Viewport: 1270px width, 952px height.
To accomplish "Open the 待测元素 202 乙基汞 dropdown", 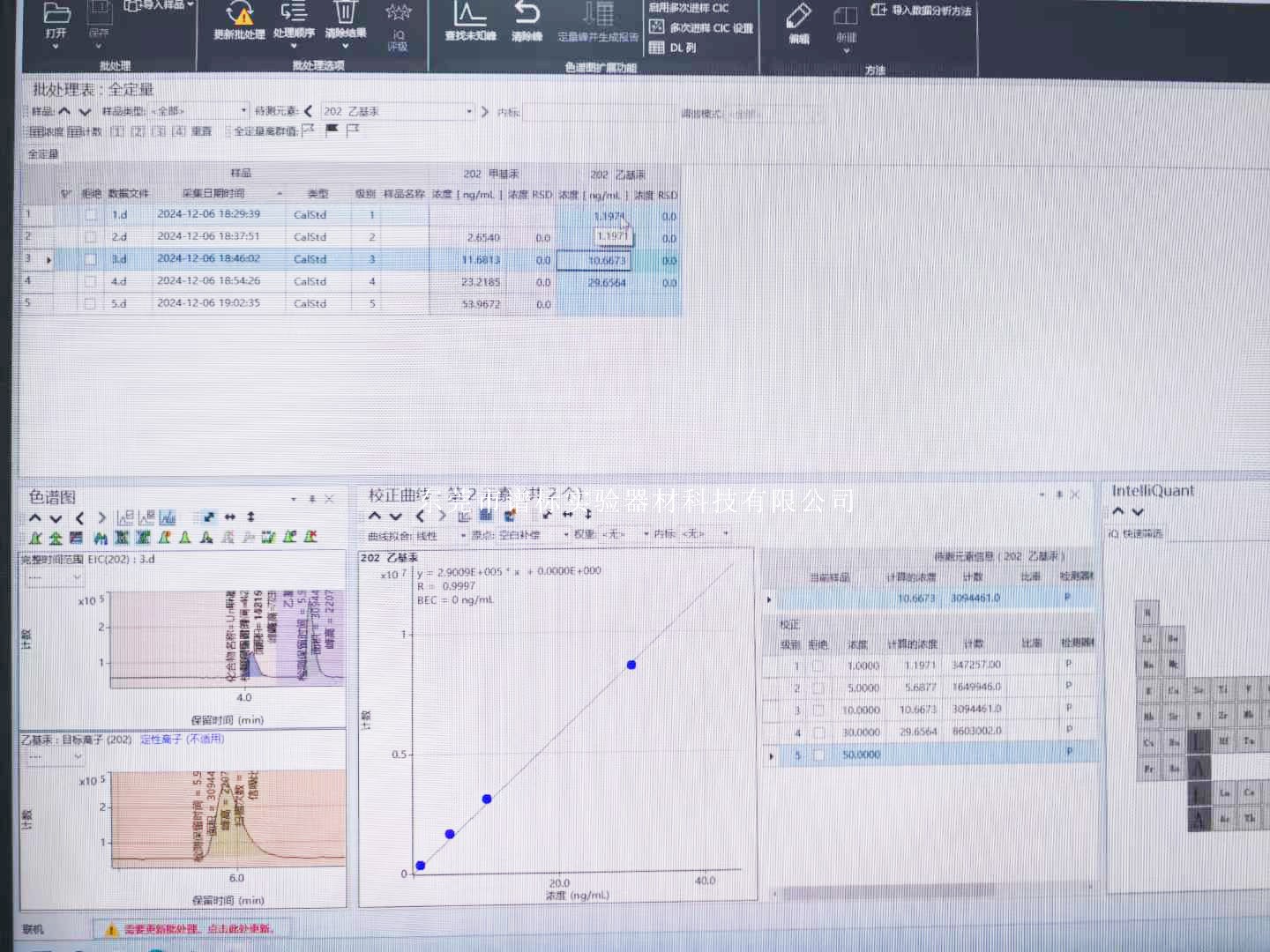I will pyautogui.click(x=468, y=112).
